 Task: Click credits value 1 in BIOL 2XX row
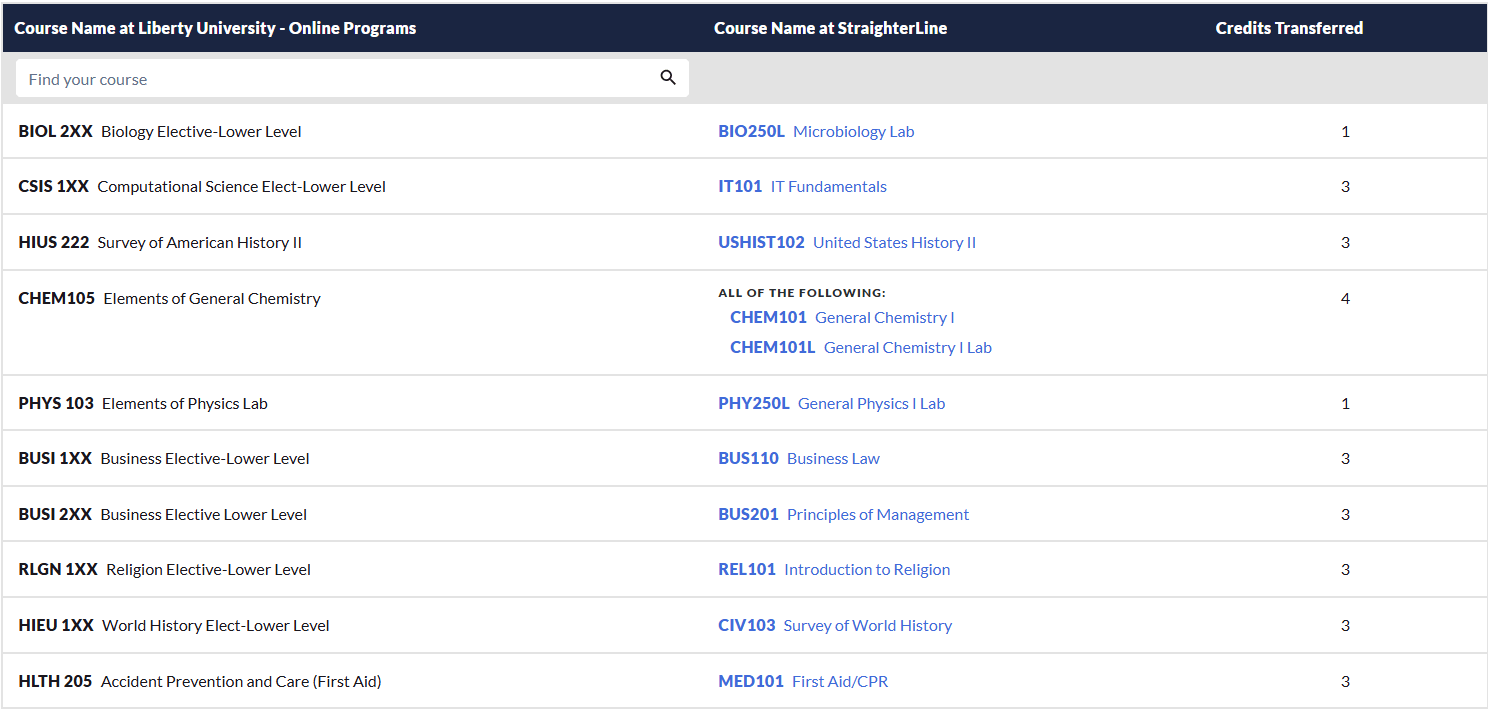click(1345, 131)
